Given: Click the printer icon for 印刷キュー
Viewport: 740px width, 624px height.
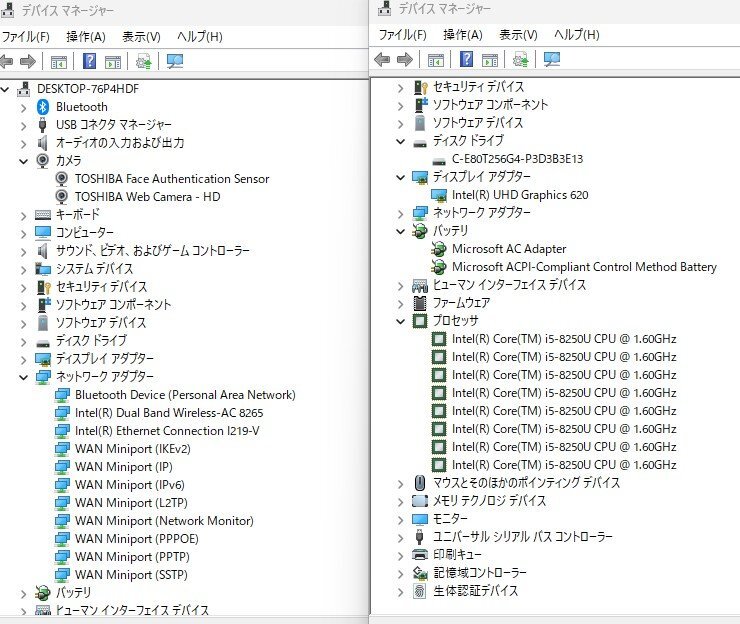Looking at the screenshot, I should tap(420, 554).
